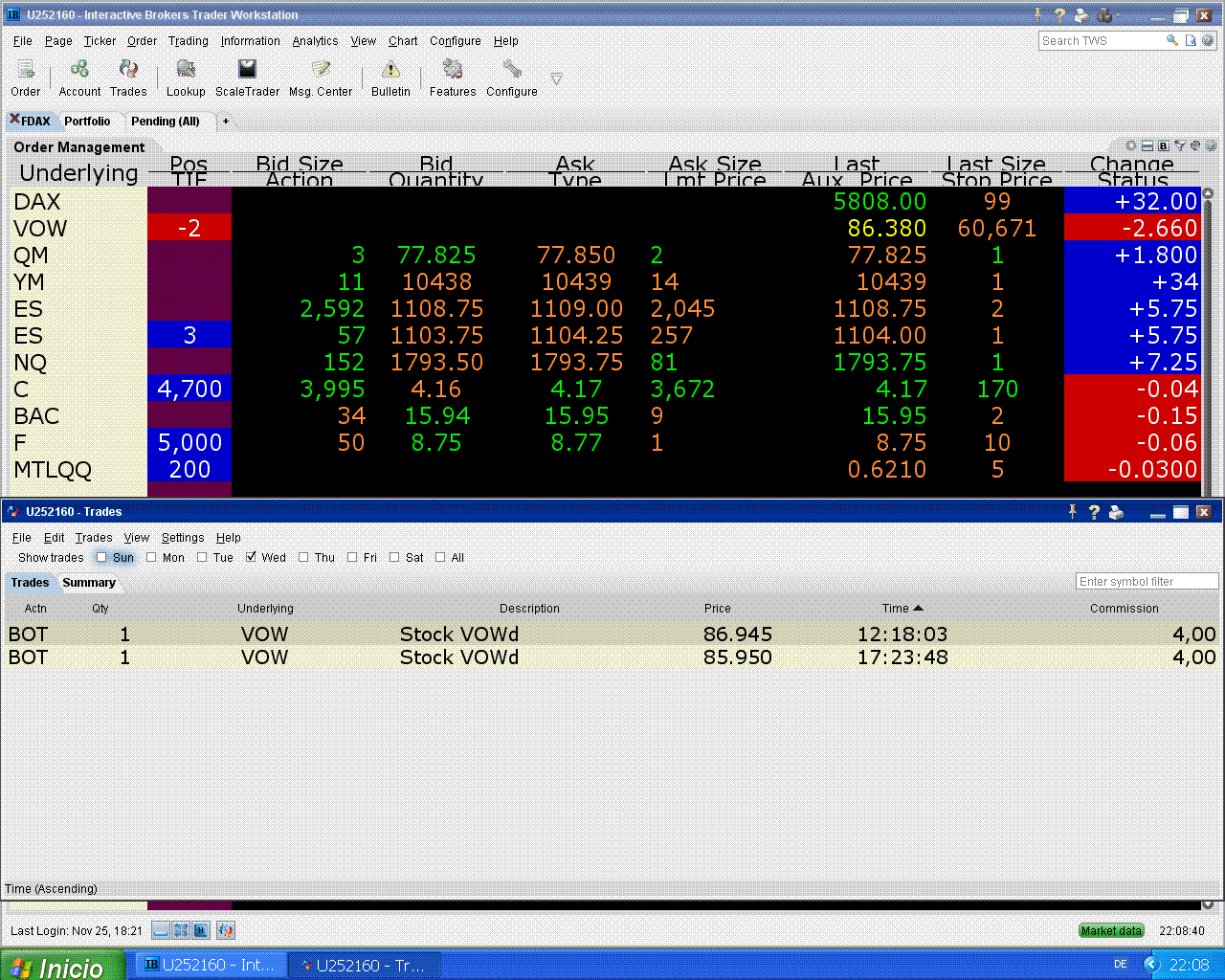The width and height of the screenshot is (1225, 980).
Task: Click the globe icon in Order Management header
Action: (1195, 146)
